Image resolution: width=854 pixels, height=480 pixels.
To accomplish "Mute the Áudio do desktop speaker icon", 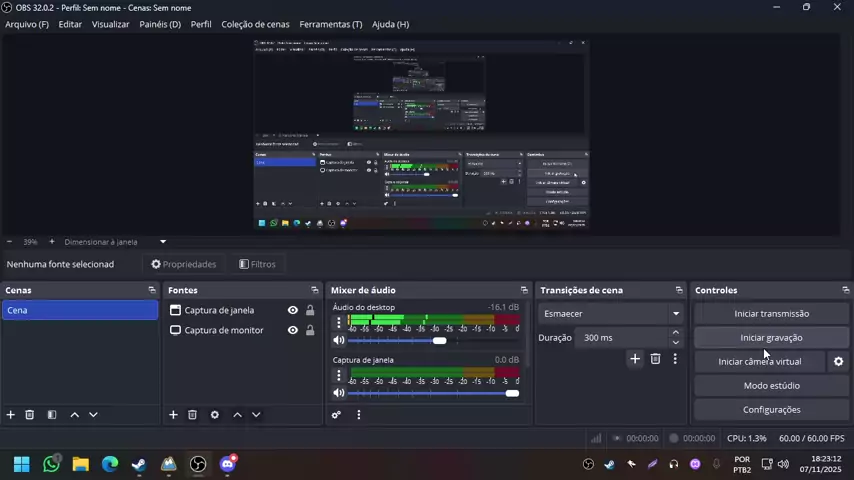I will click(339, 341).
